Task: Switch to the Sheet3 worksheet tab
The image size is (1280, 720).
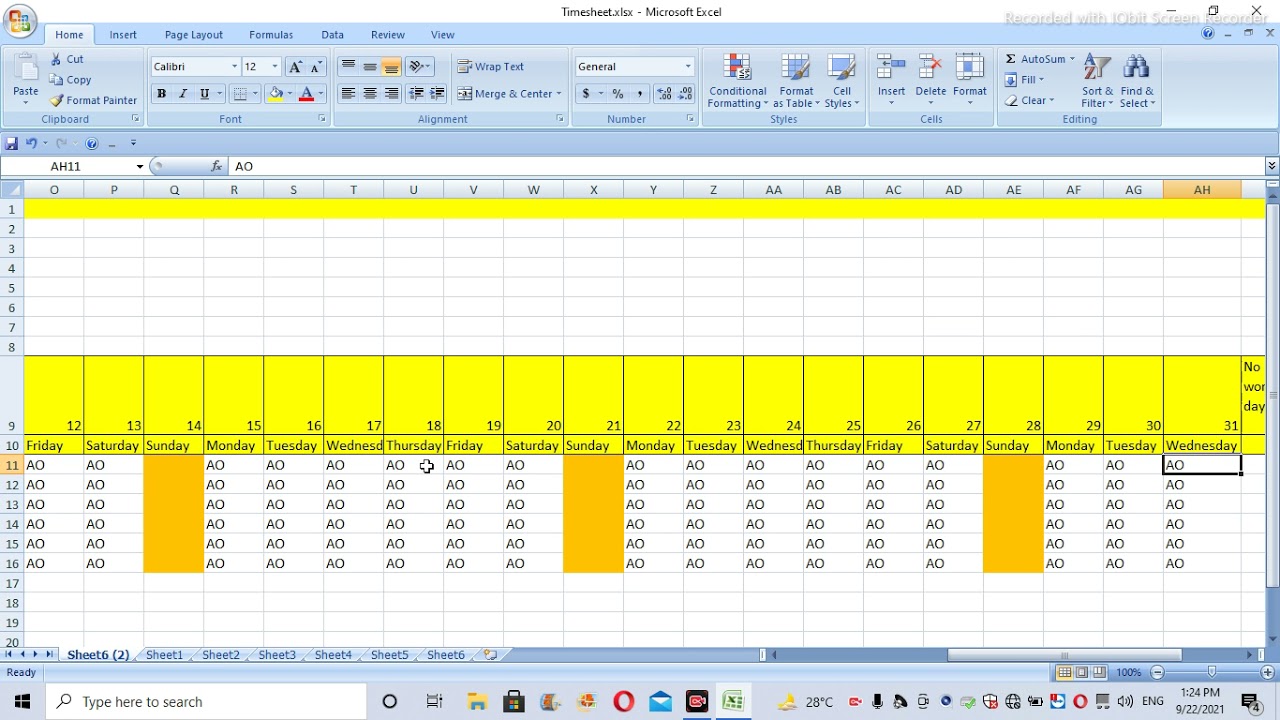Action: [x=277, y=655]
